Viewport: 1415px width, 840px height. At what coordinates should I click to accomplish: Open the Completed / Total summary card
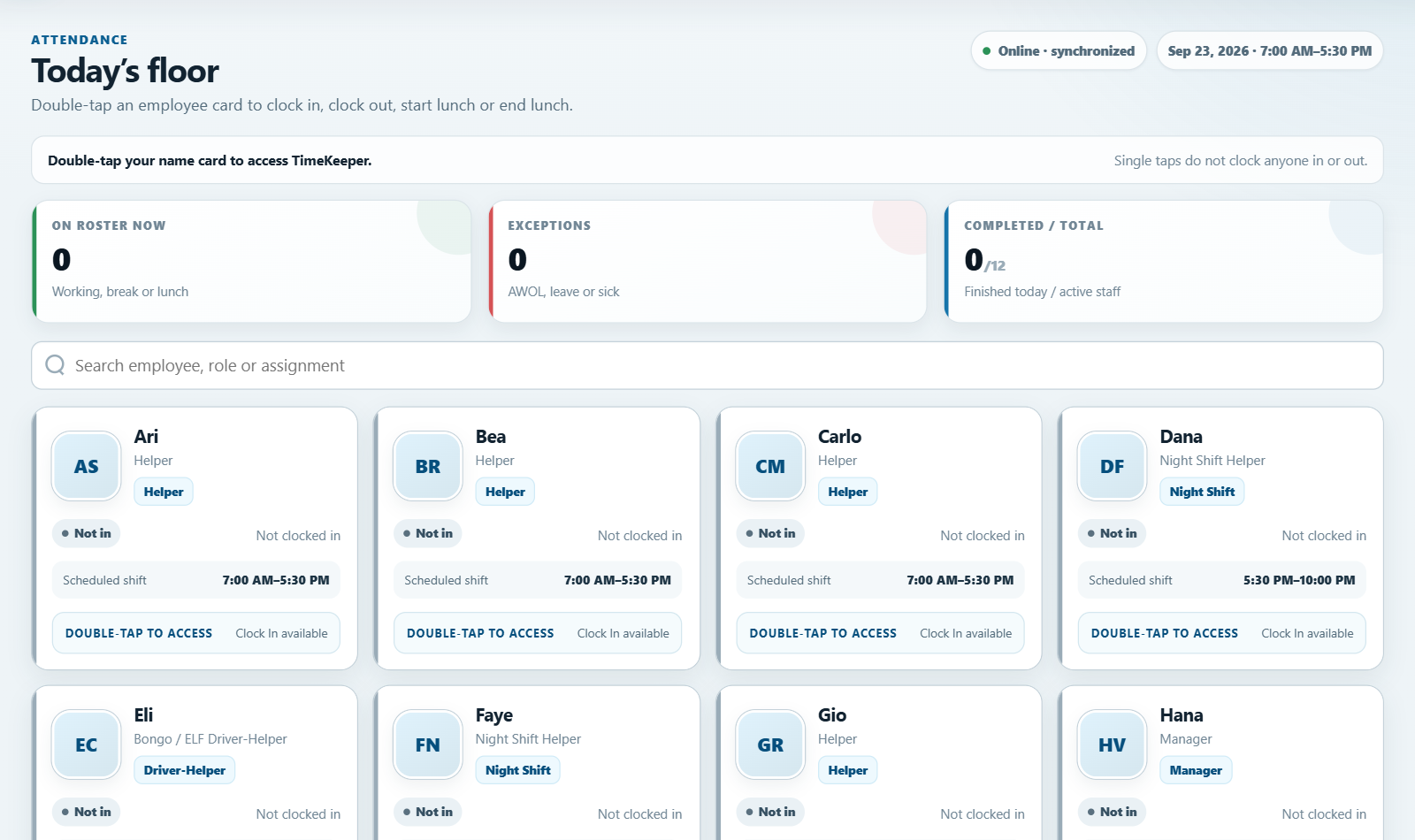click(1164, 261)
